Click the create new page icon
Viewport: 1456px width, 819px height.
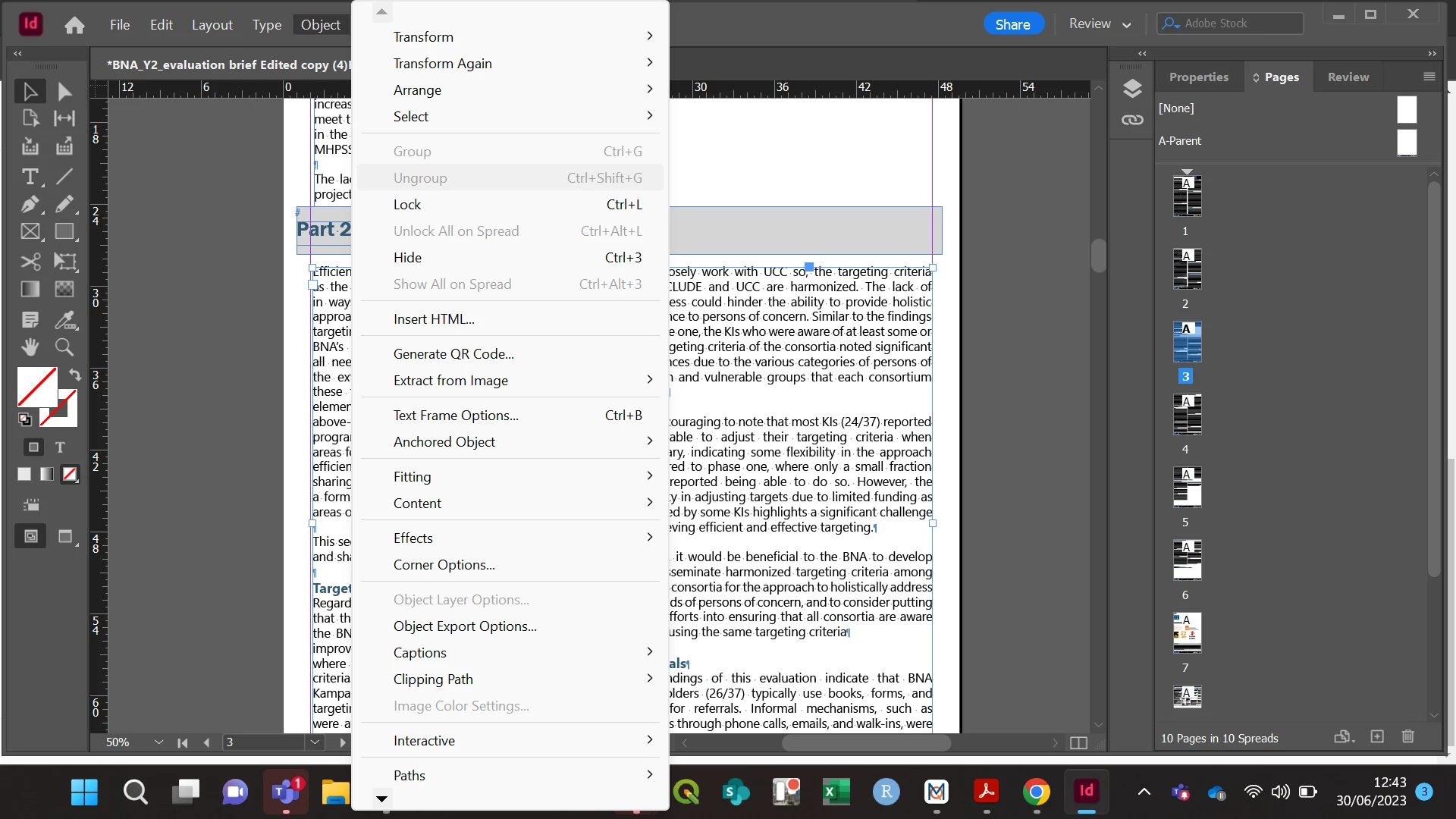(x=1377, y=736)
